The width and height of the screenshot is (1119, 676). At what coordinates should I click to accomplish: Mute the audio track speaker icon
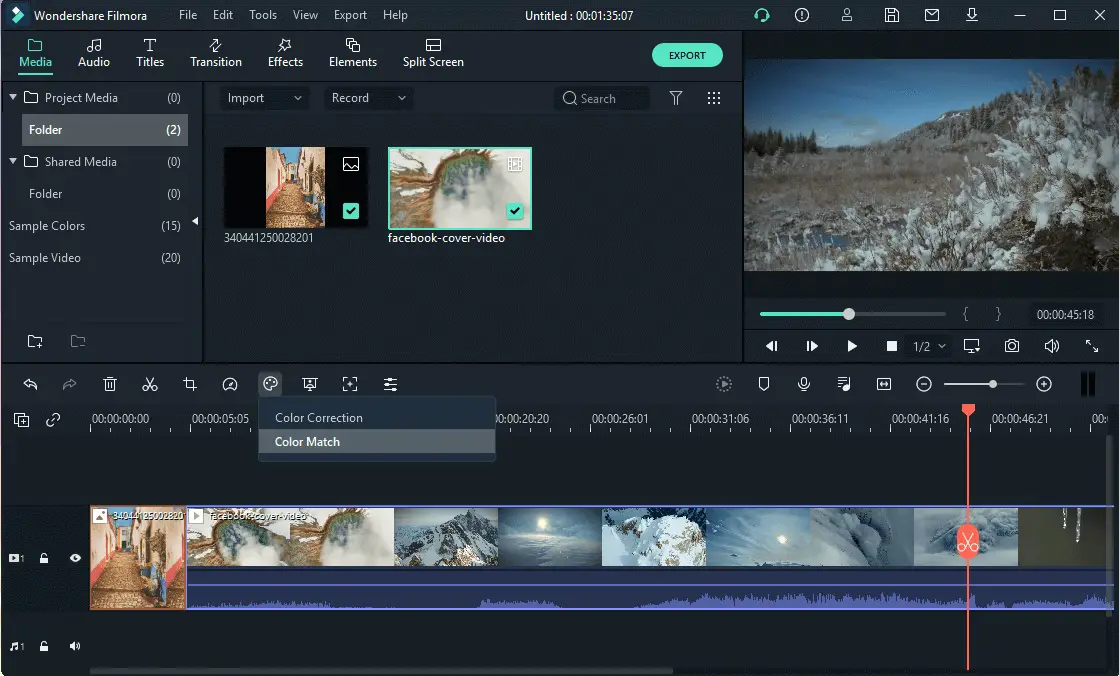click(74, 646)
